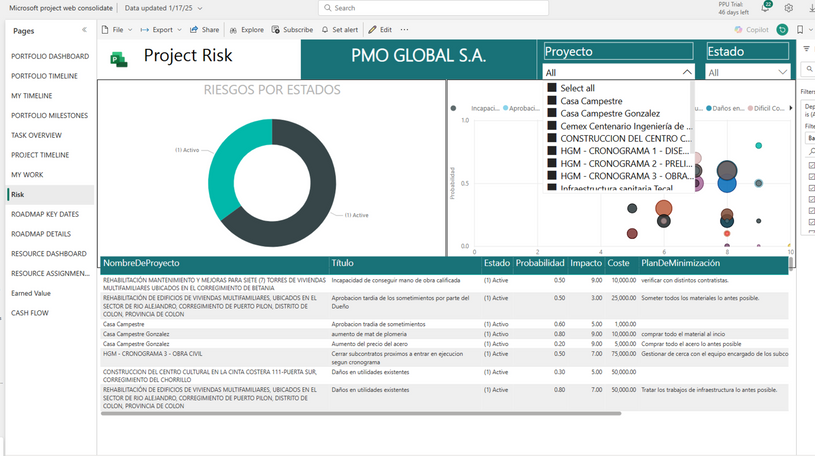
Task: Open PORTFOLIO MILESTONES page
Action: [49, 115]
